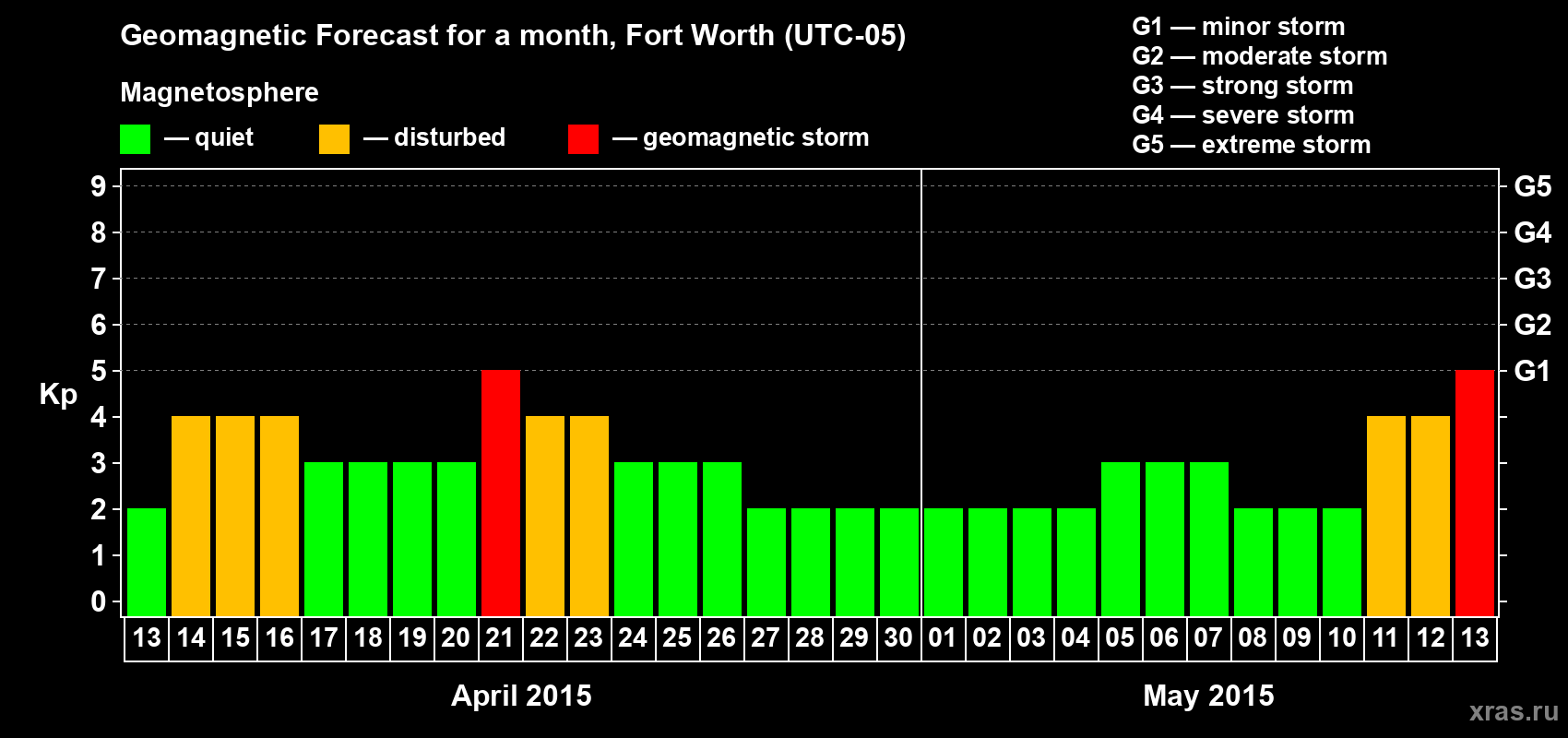Image resolution: width=1568 pixels, height=738 pixels.
Task: Click the 'Kp' axis label
Action: click(58, 395)
